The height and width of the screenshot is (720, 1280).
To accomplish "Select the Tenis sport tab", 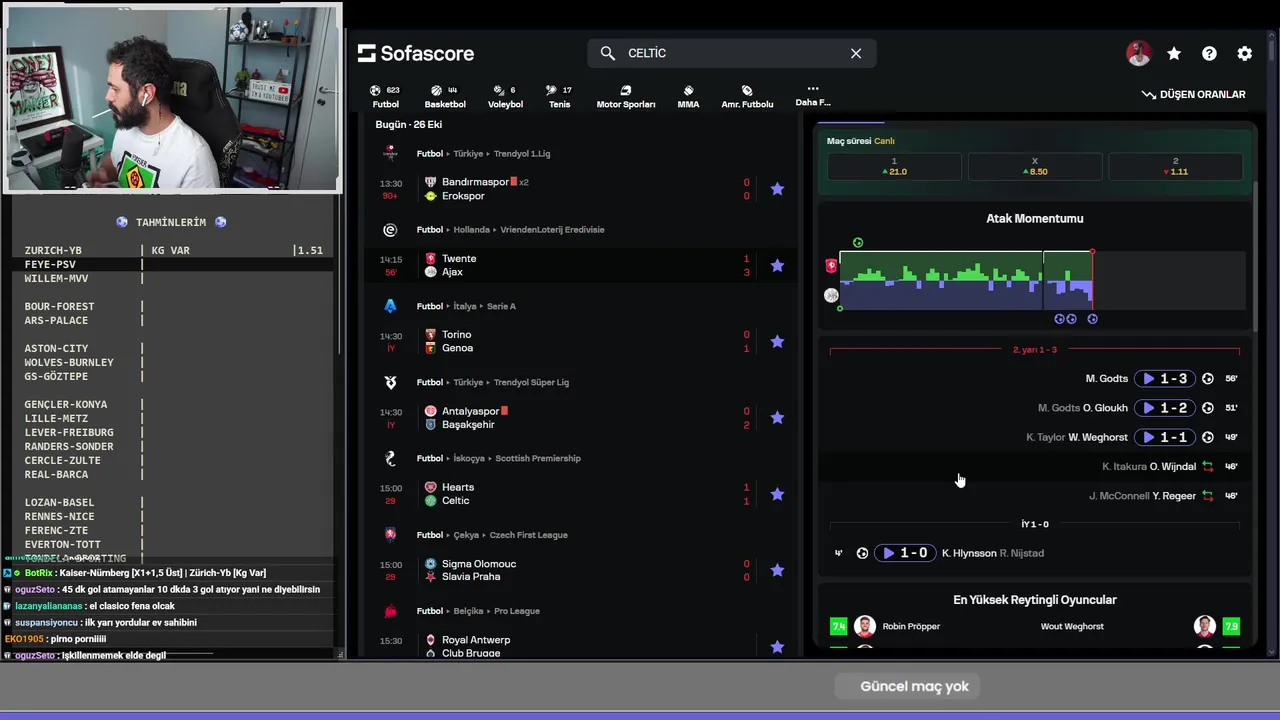I will pyautogui.click(x=559, y=96).
